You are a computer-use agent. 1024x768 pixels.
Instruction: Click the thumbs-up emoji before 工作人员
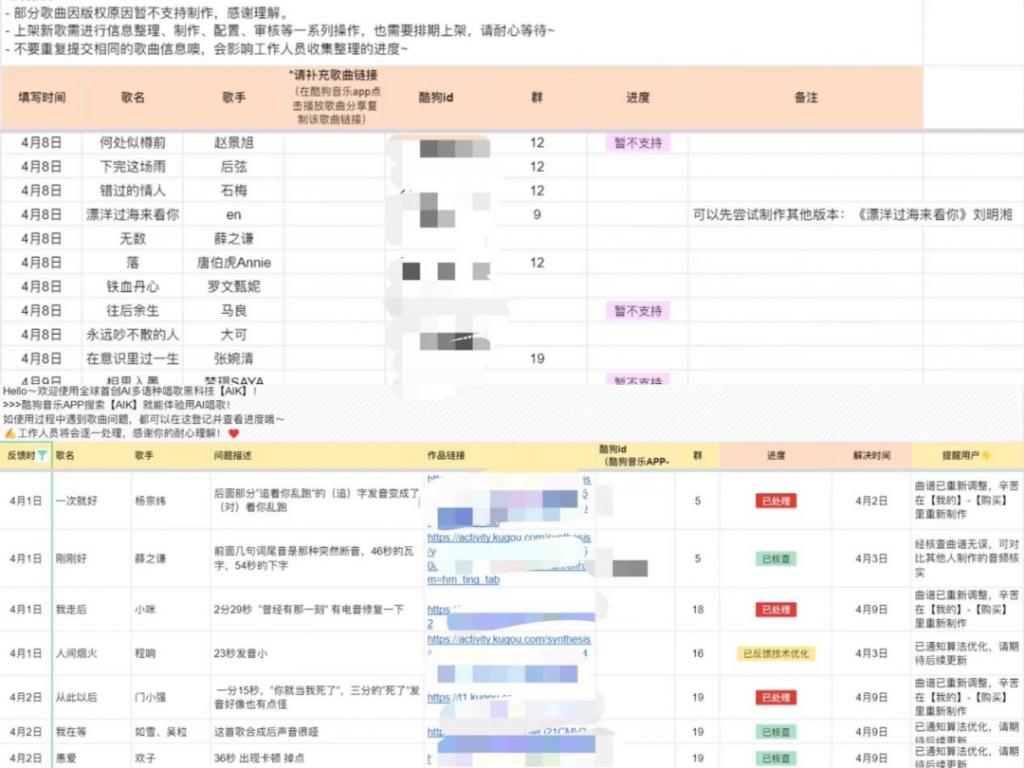coord(10,433)
